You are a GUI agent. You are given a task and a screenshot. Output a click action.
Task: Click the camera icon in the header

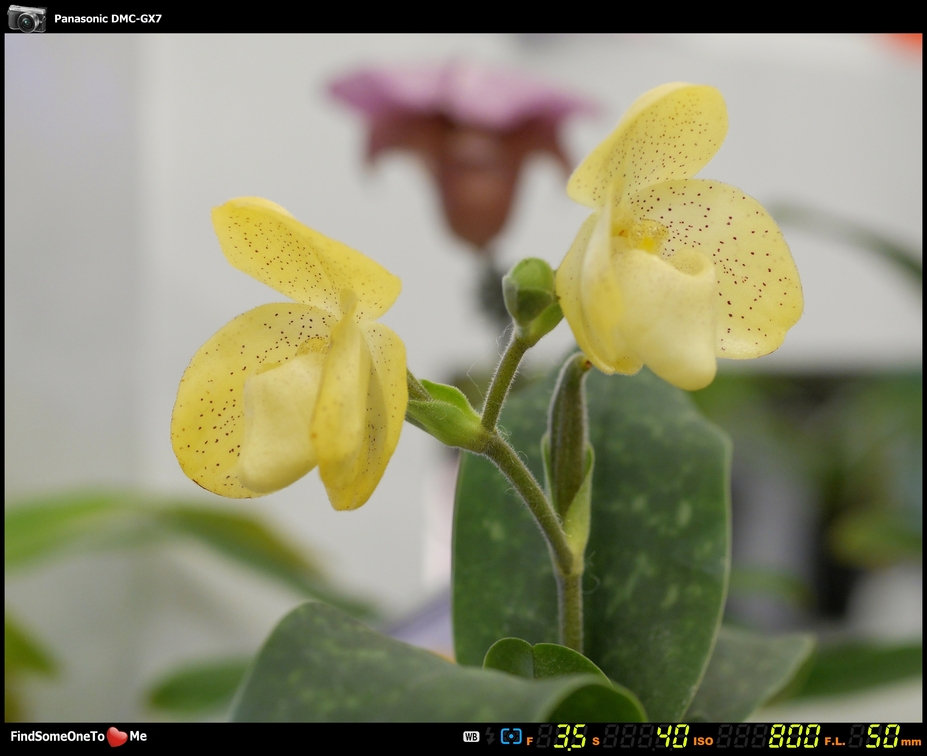coord(27,18)
